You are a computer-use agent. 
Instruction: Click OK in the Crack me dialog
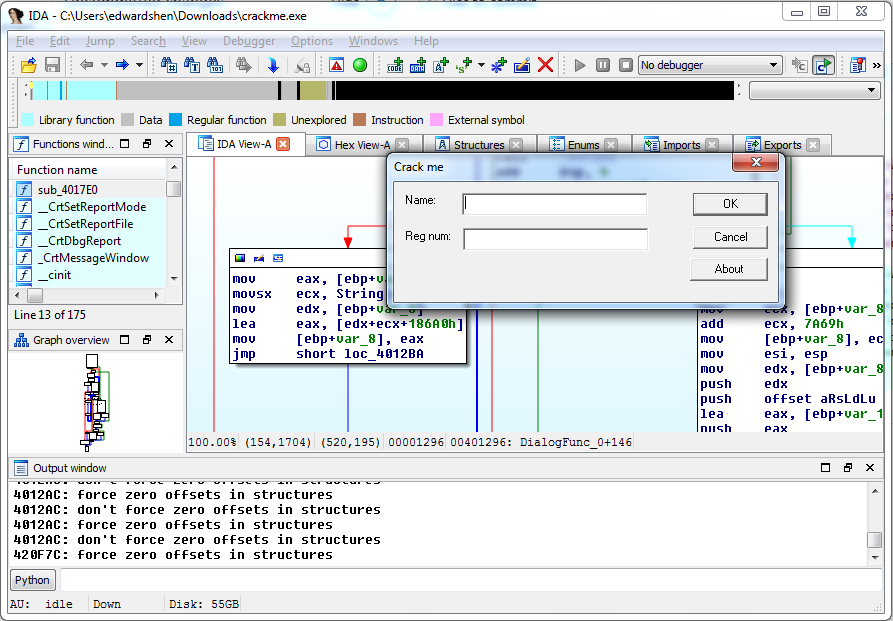tap(730, 204)
